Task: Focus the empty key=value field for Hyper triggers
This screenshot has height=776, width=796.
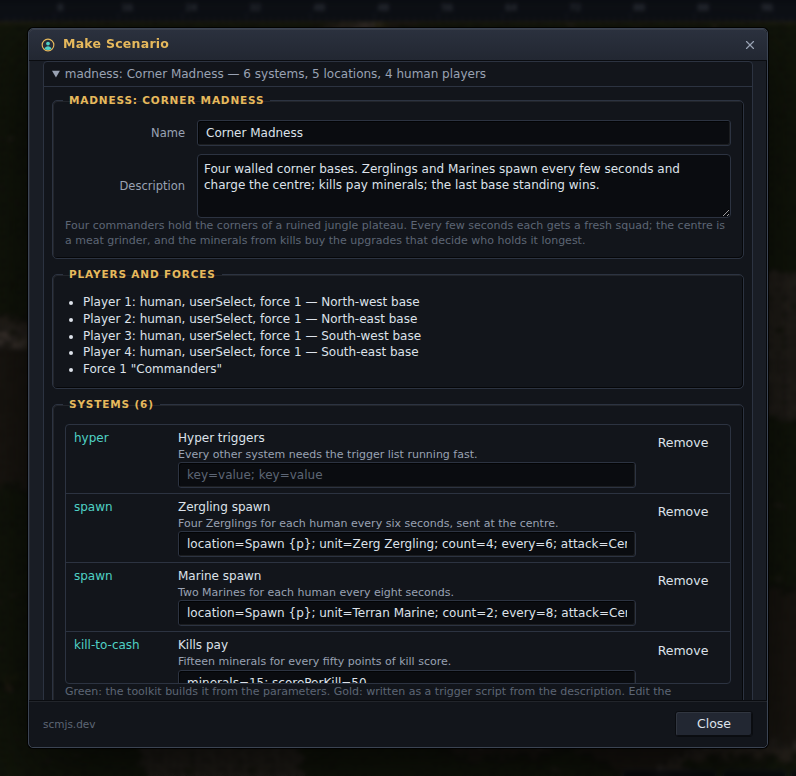Action: point(406,475)
